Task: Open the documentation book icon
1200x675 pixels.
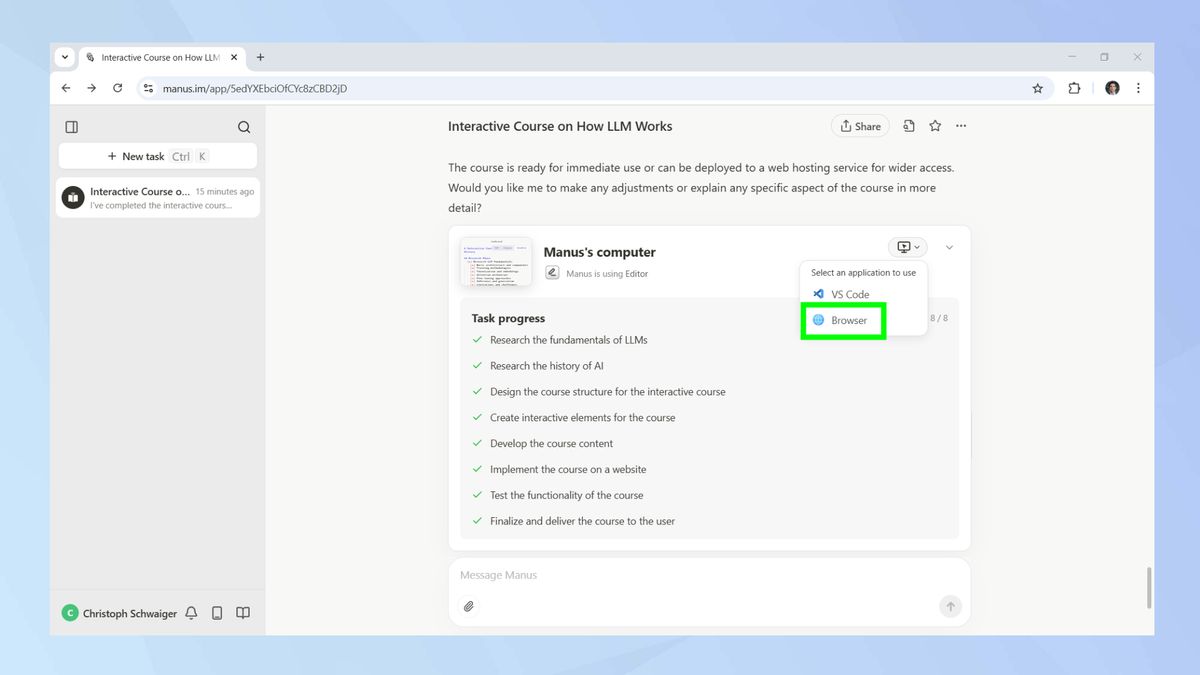Action: (x=243, y=612)
